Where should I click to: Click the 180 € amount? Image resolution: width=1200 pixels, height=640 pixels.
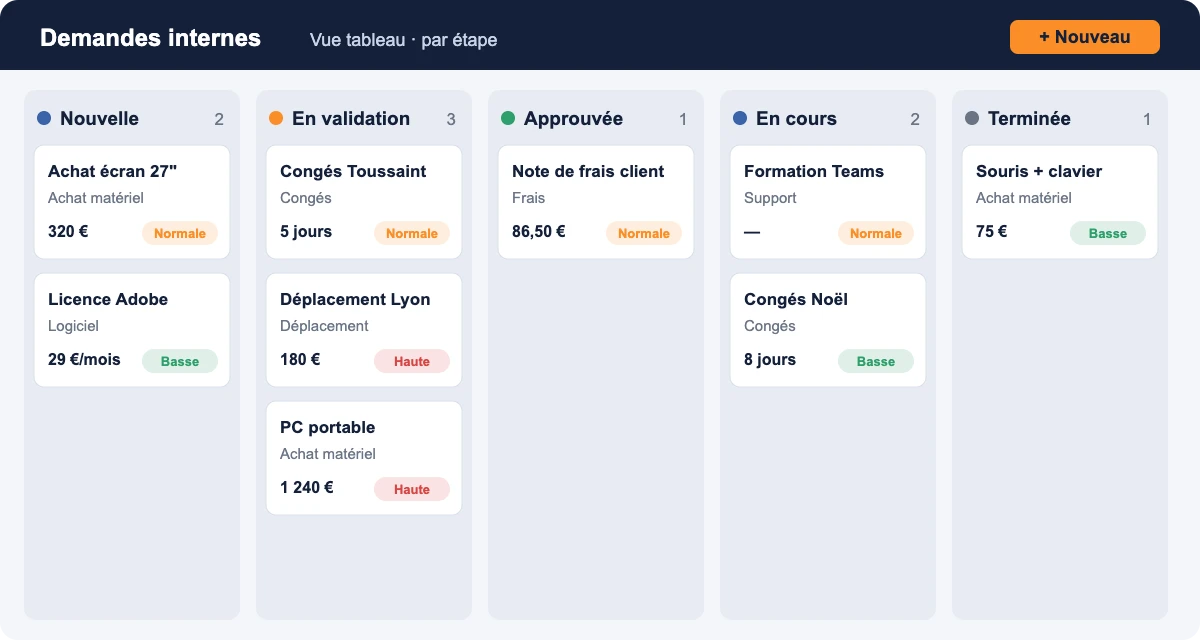tap(300, 359)
